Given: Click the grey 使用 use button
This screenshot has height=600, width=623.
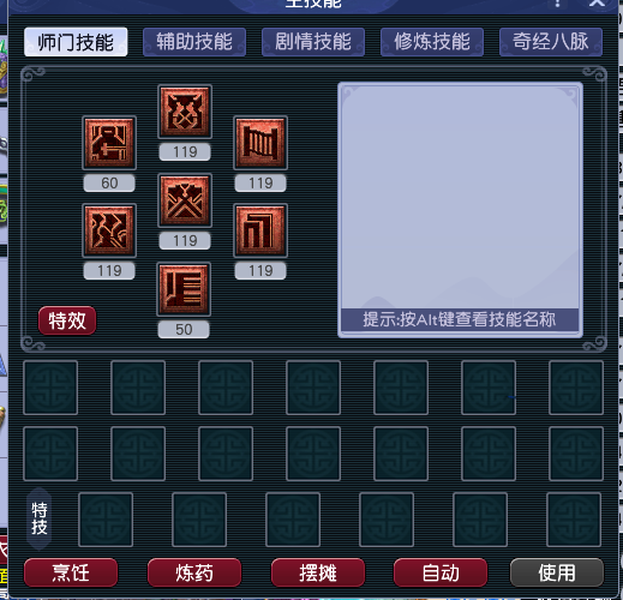Looking at the screenshot, I should coord(557,573).
